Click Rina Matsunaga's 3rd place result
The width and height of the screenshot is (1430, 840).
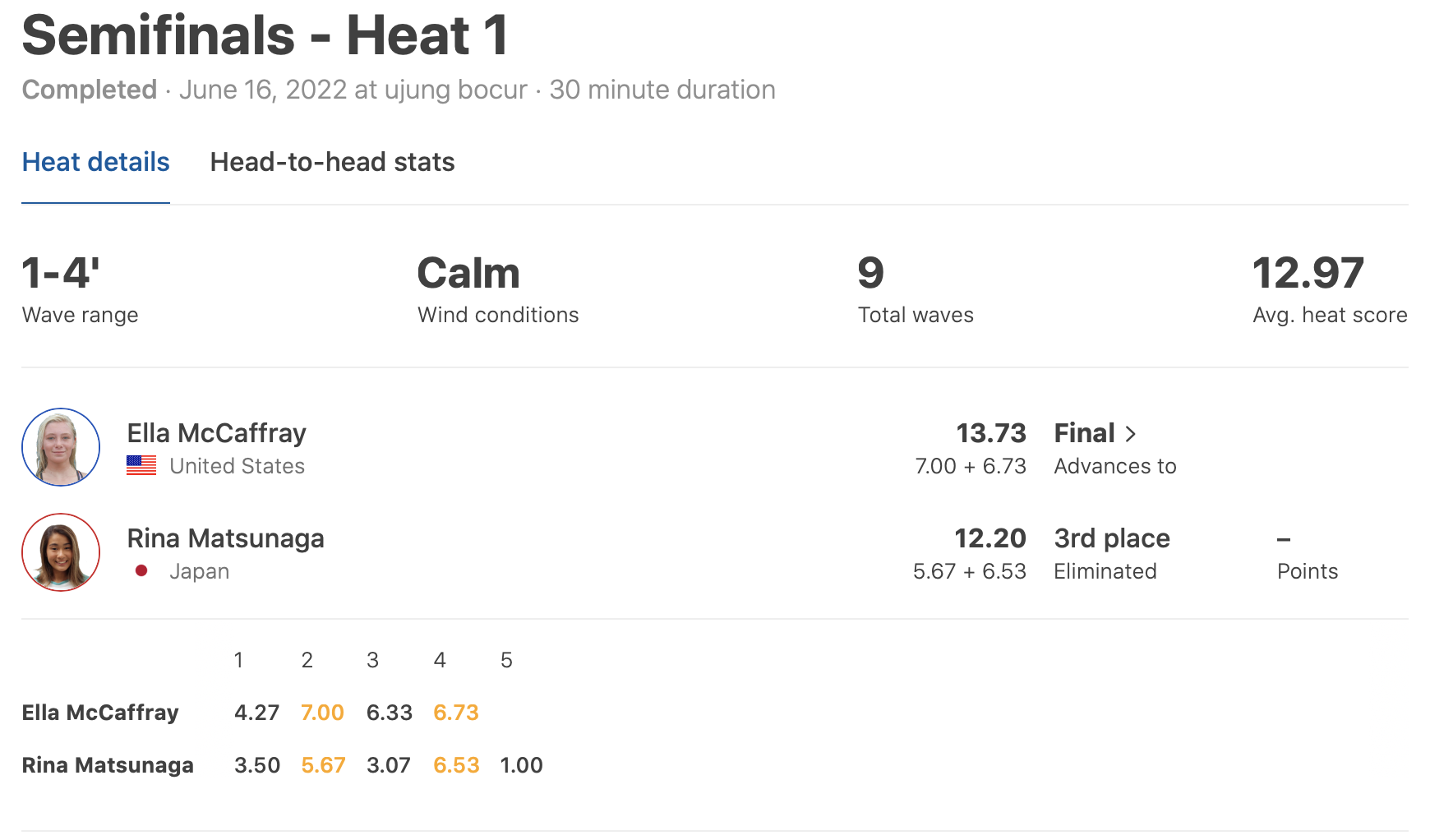click(1111, 538)
